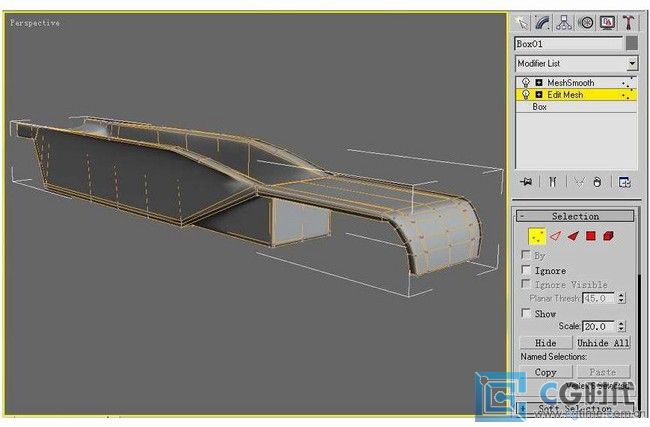Select Polygon sub-object level icon
The image size is (650, 427).
pos(591,236)
